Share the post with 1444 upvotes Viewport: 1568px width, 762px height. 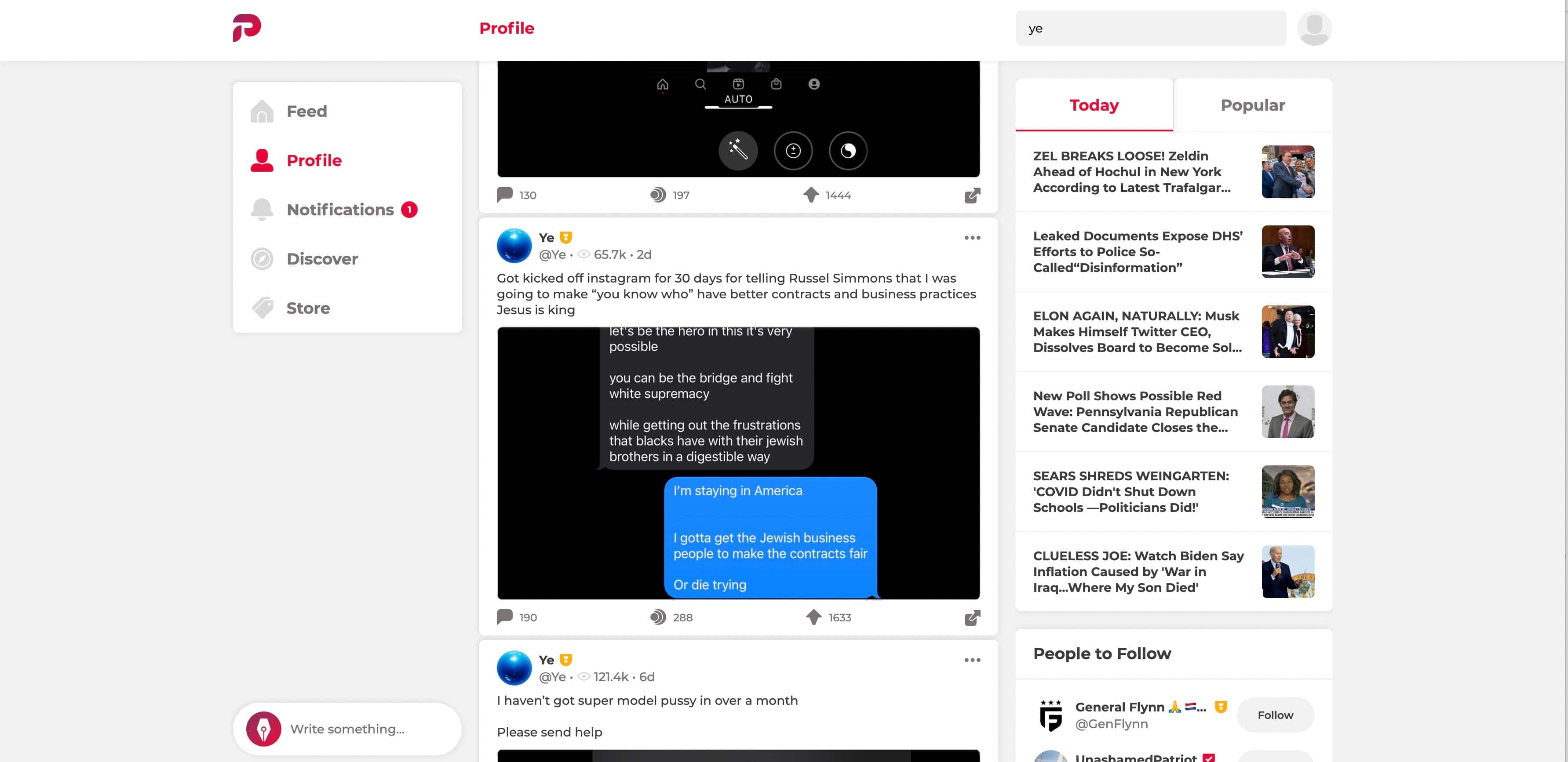click(972, 195)
